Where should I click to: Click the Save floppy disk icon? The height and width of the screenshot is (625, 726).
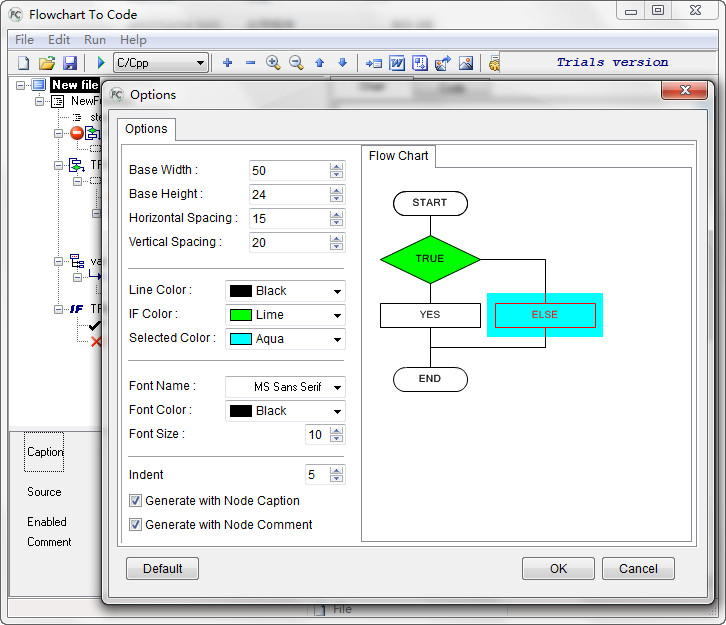(70, 62)
